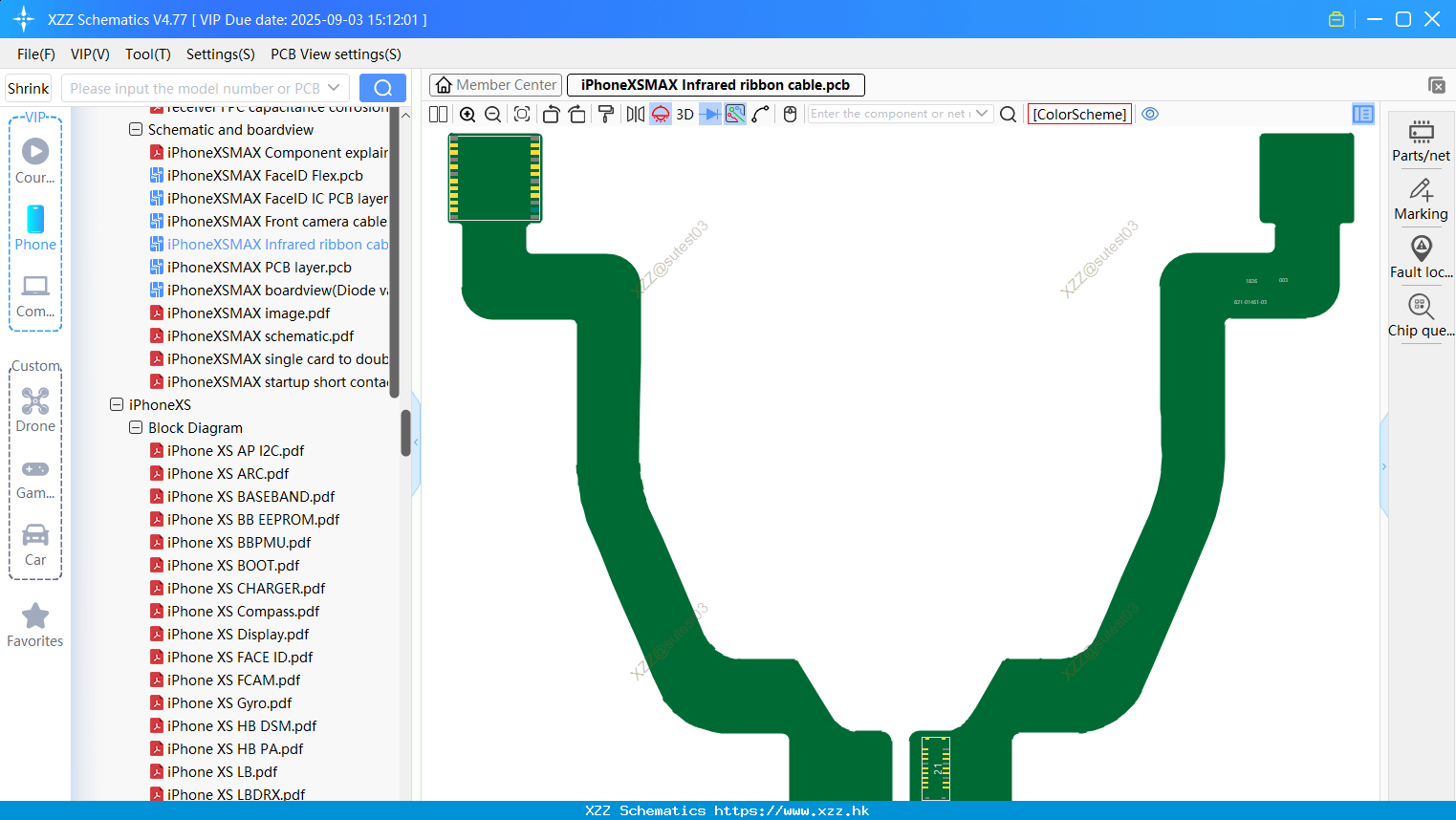The width and height of the screenshot is (1456, 820).
Task: Open the Fault location tool
Action: (1421, 258)
